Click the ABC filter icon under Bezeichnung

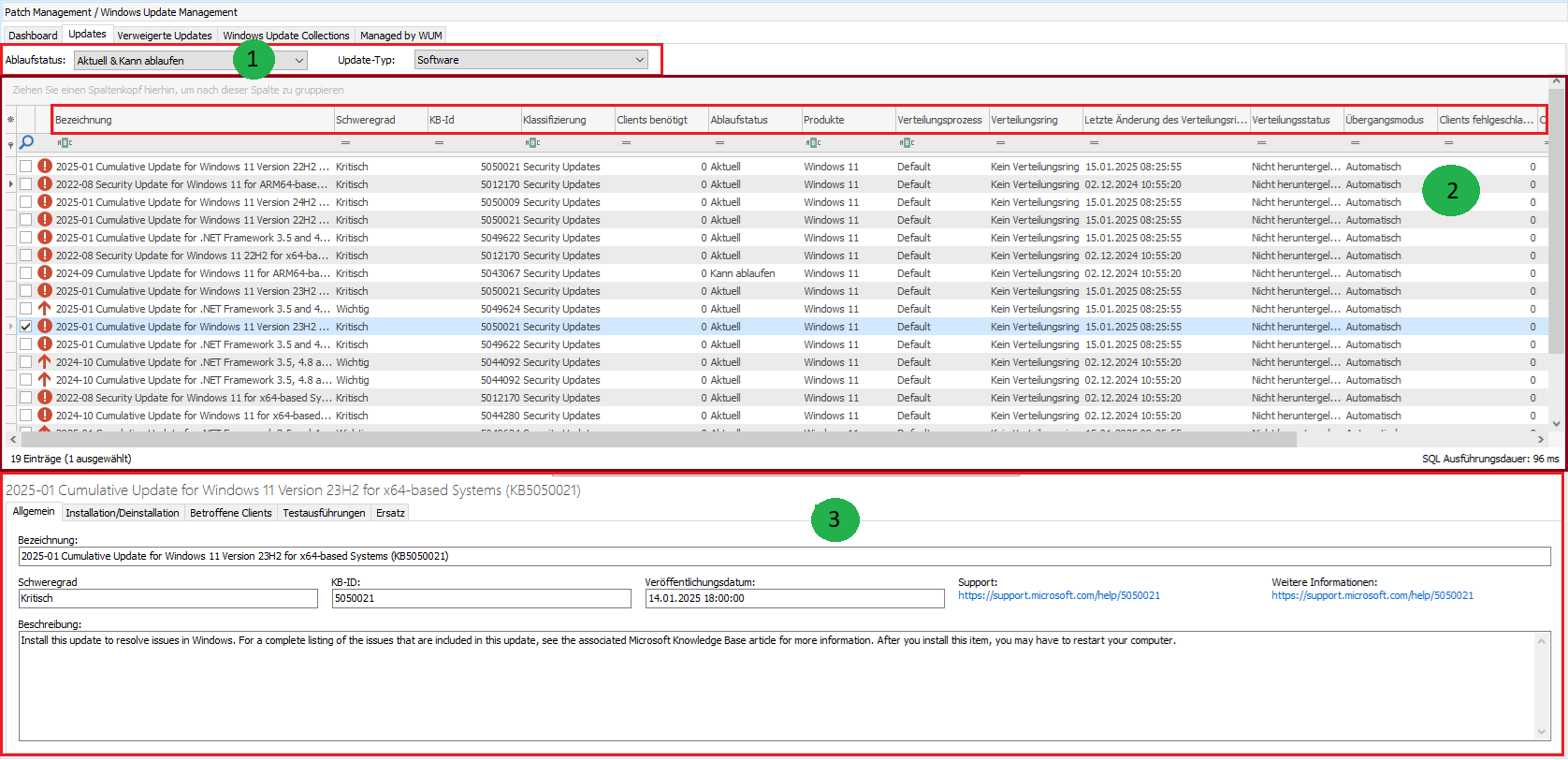[x=64, y=143]
